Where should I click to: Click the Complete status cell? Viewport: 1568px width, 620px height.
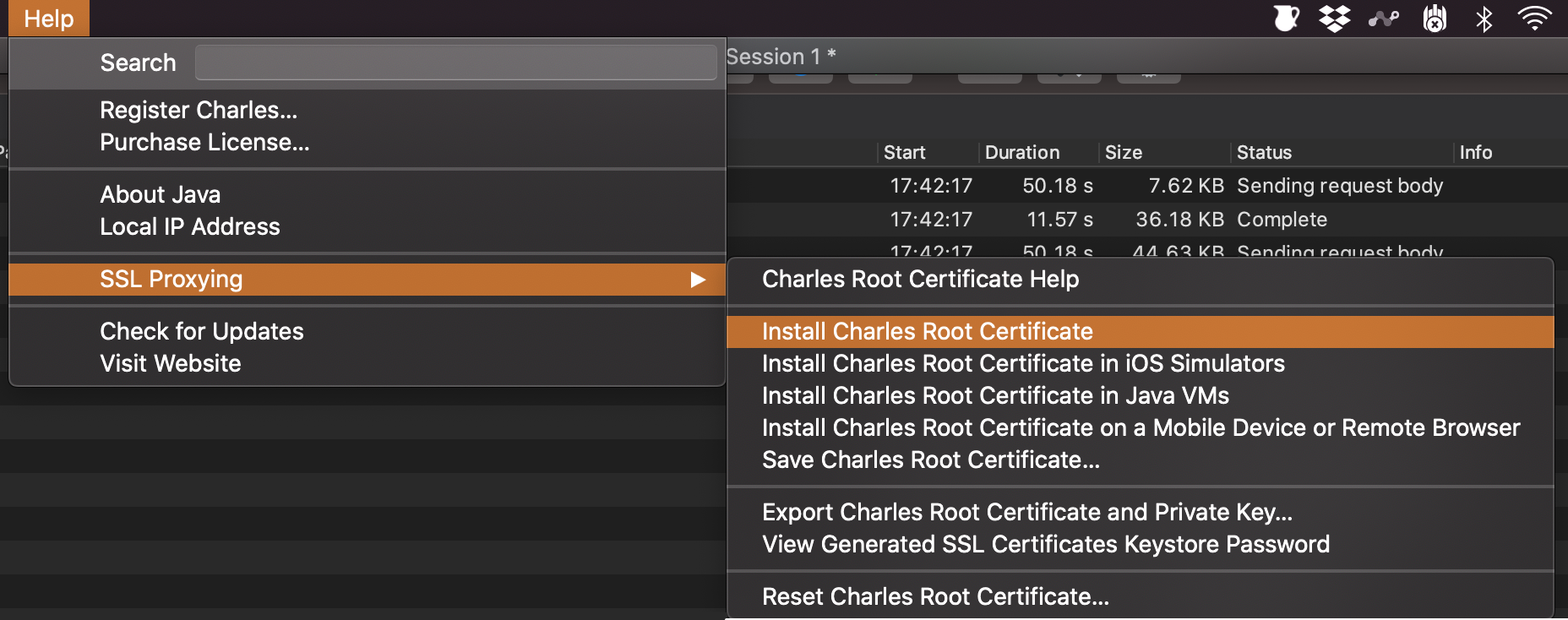(1282, 220)
